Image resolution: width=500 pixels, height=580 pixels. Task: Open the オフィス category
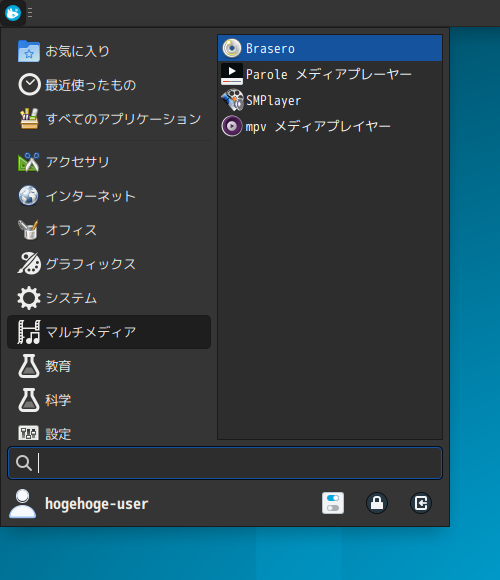click(x=109, y=230)
